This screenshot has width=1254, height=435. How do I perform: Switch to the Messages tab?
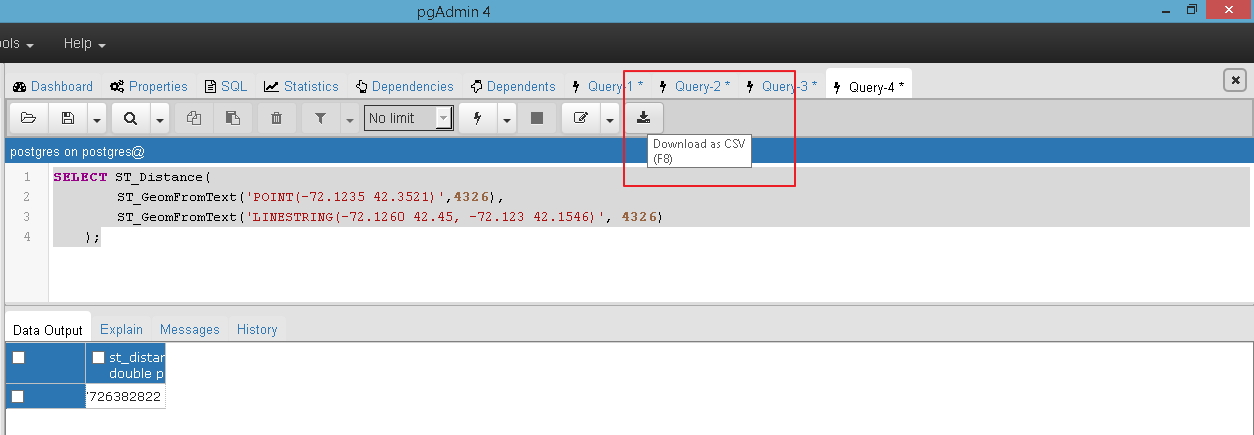190,329
